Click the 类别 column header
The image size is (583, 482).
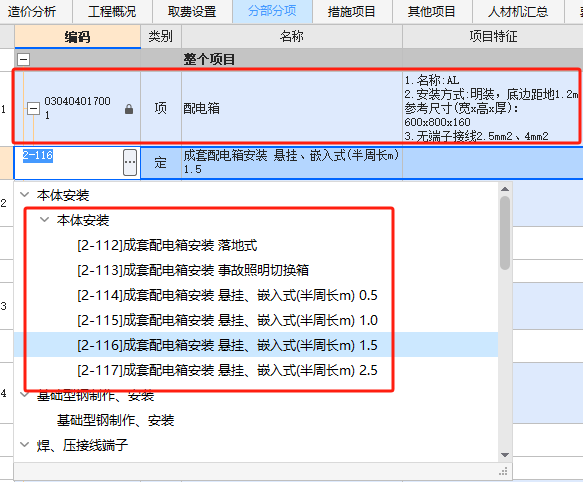point(161,36)
